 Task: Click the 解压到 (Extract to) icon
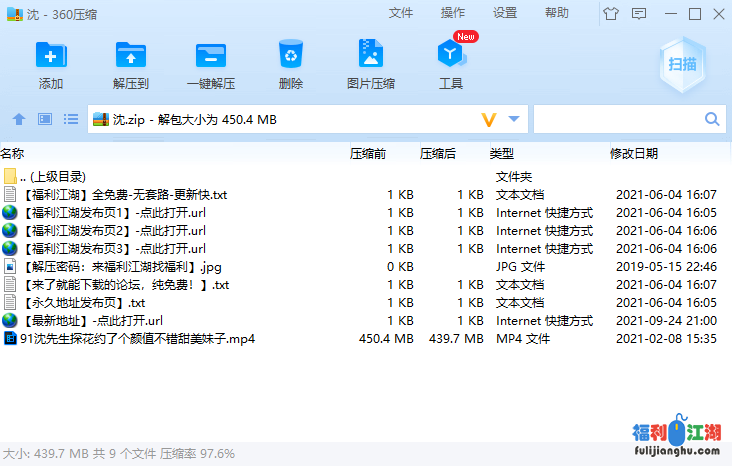coord(131,56)
